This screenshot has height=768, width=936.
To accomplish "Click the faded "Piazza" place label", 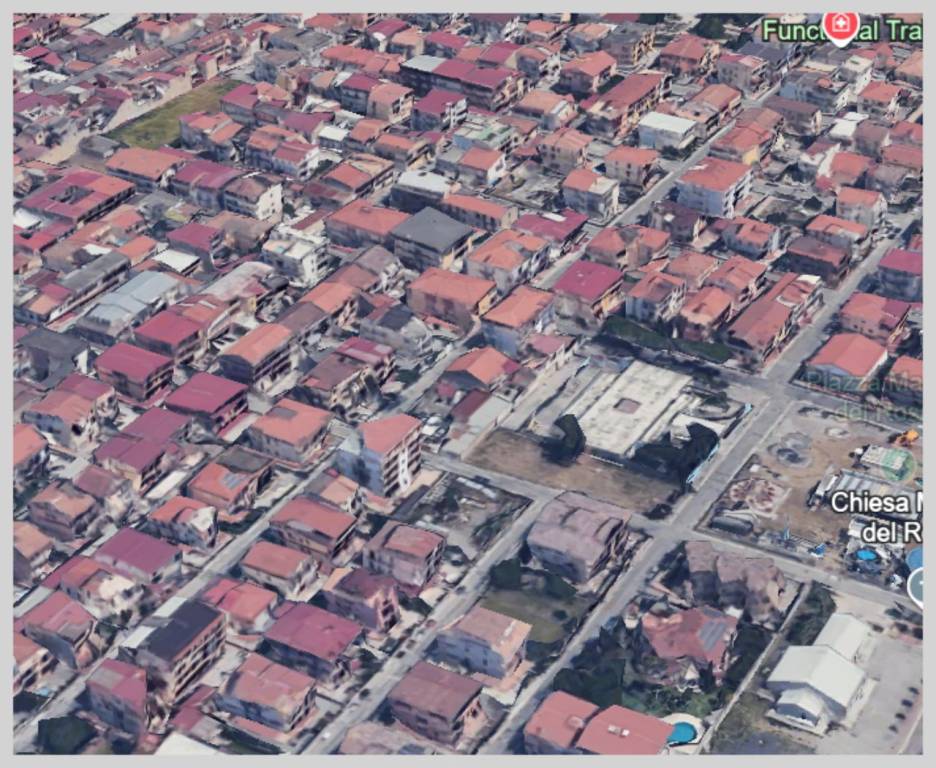I will pos(862,394).
